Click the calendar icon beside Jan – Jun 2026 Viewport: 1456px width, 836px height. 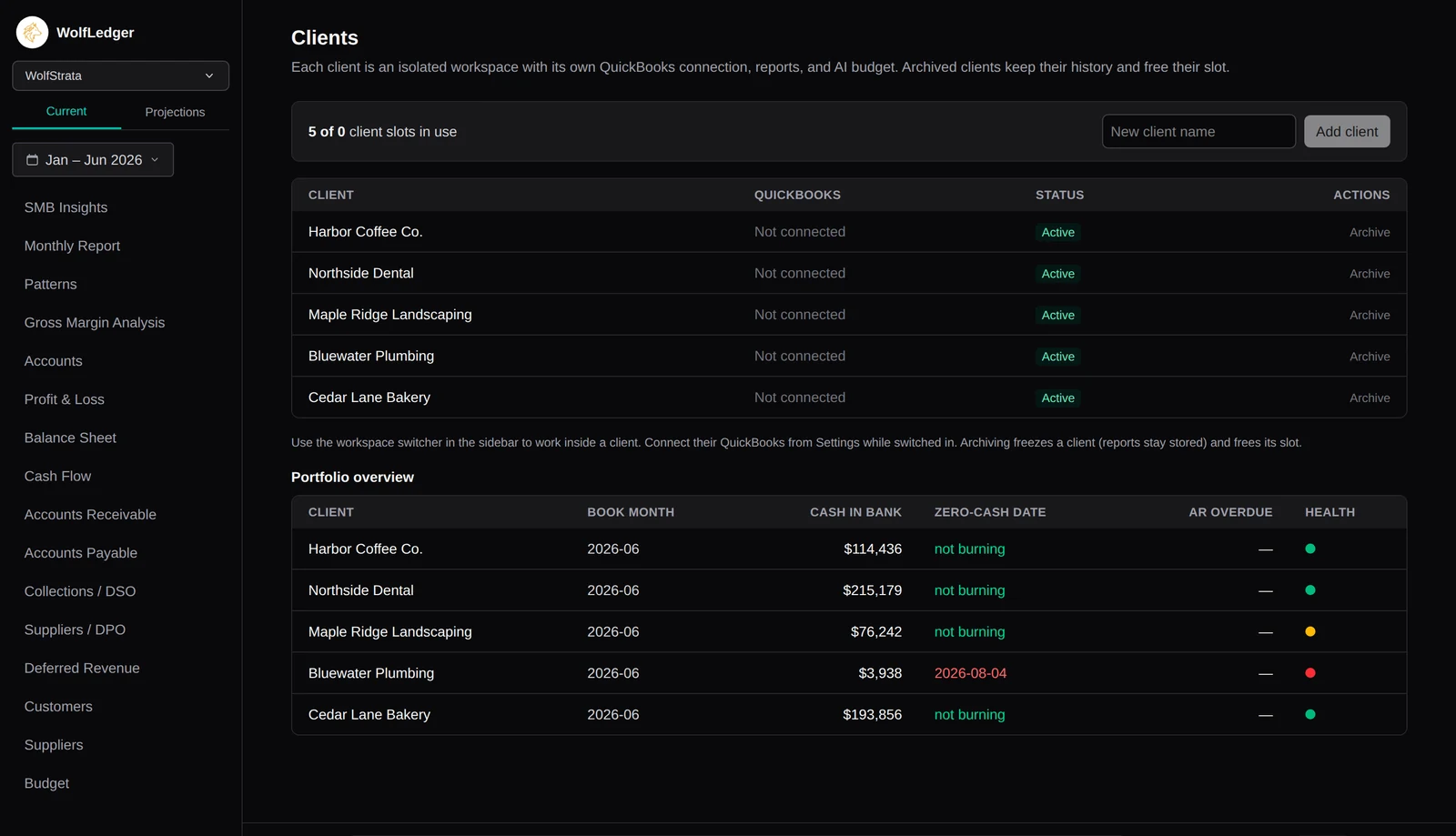(32, 160)
